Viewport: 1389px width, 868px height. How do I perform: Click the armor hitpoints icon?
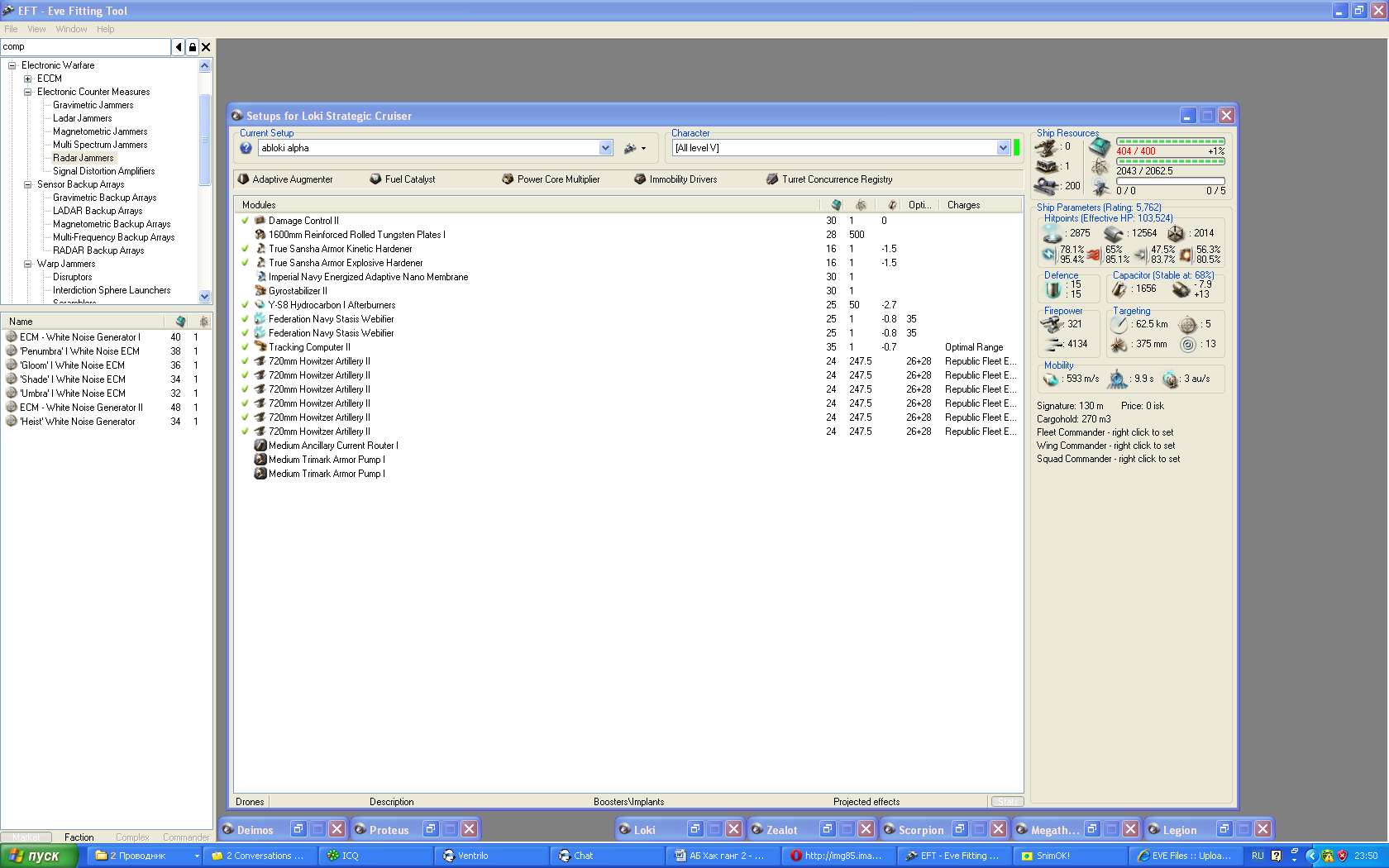tap(1114, 233)
